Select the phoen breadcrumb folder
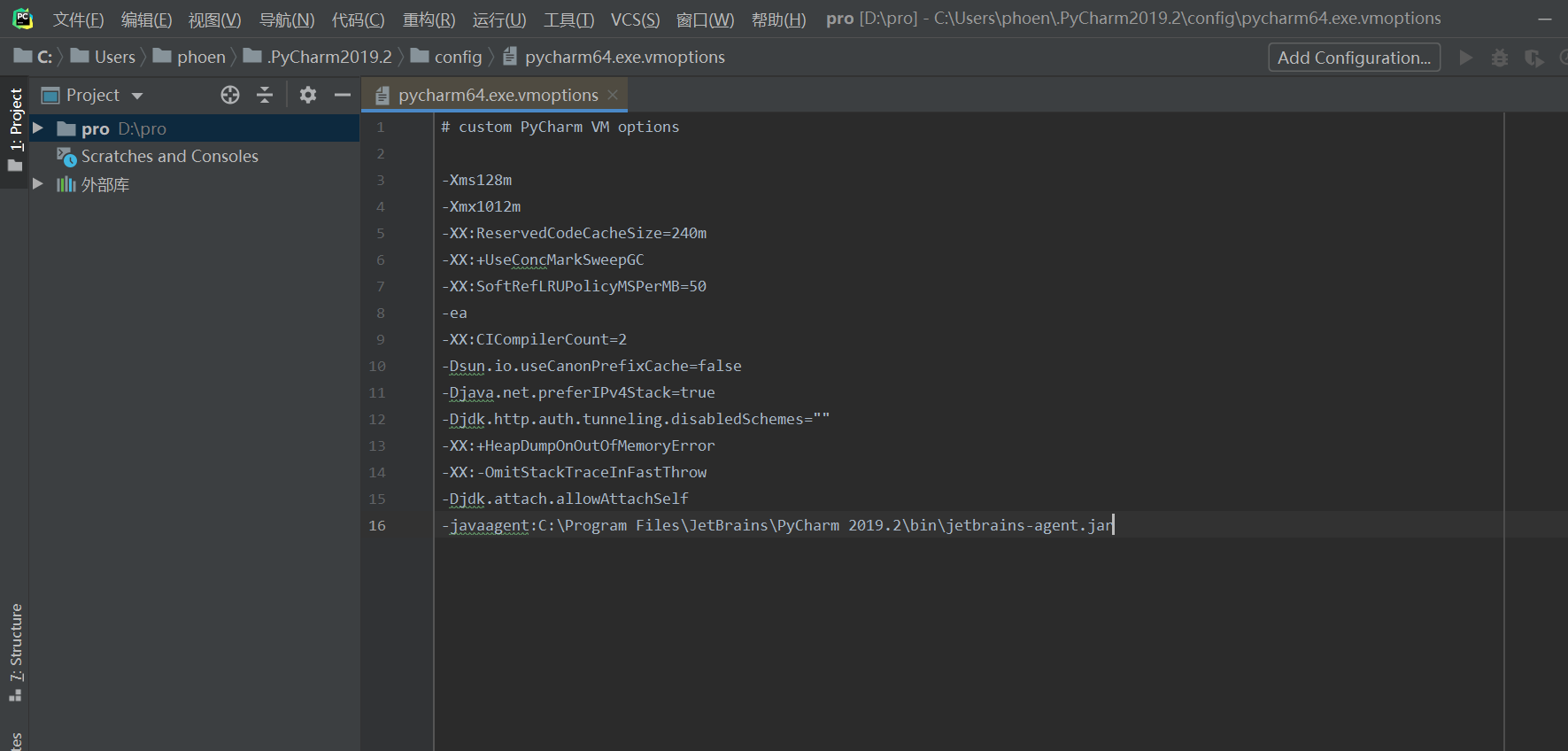This screenshot has width=1568, height=751. point(189,57)
